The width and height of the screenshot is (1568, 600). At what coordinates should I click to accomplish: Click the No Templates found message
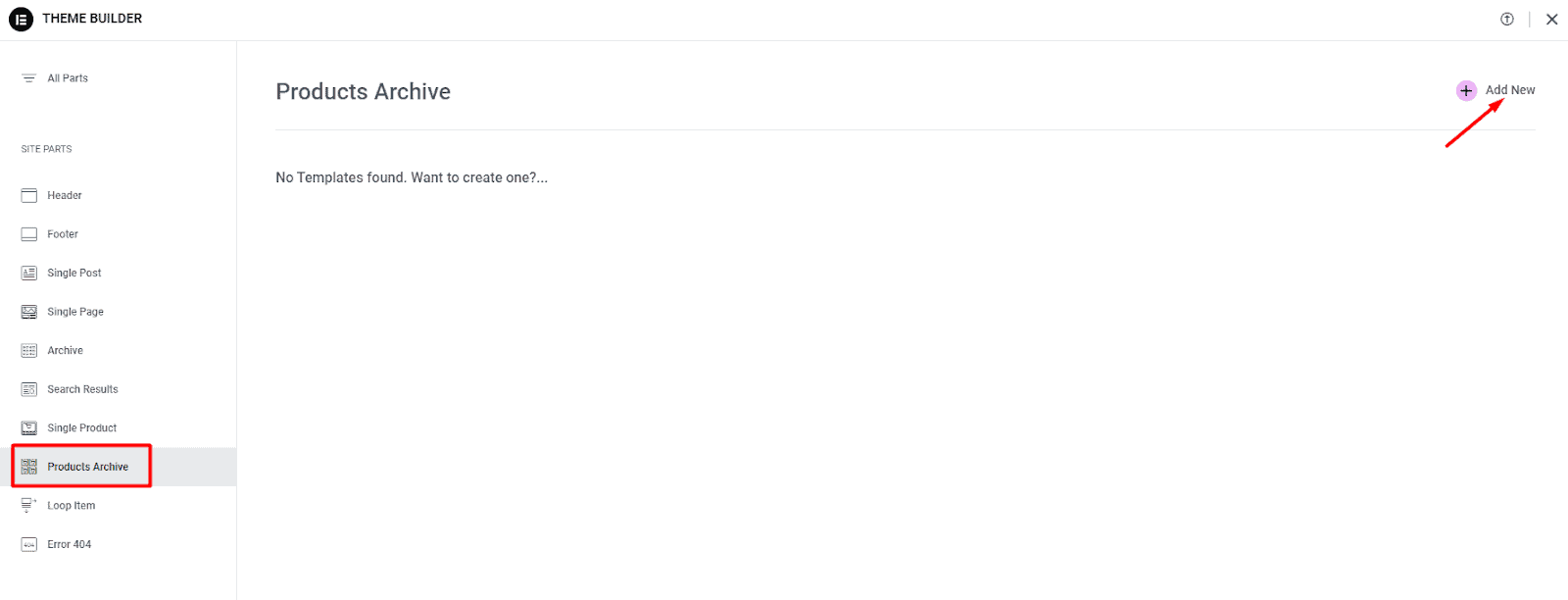pos(412,177)
